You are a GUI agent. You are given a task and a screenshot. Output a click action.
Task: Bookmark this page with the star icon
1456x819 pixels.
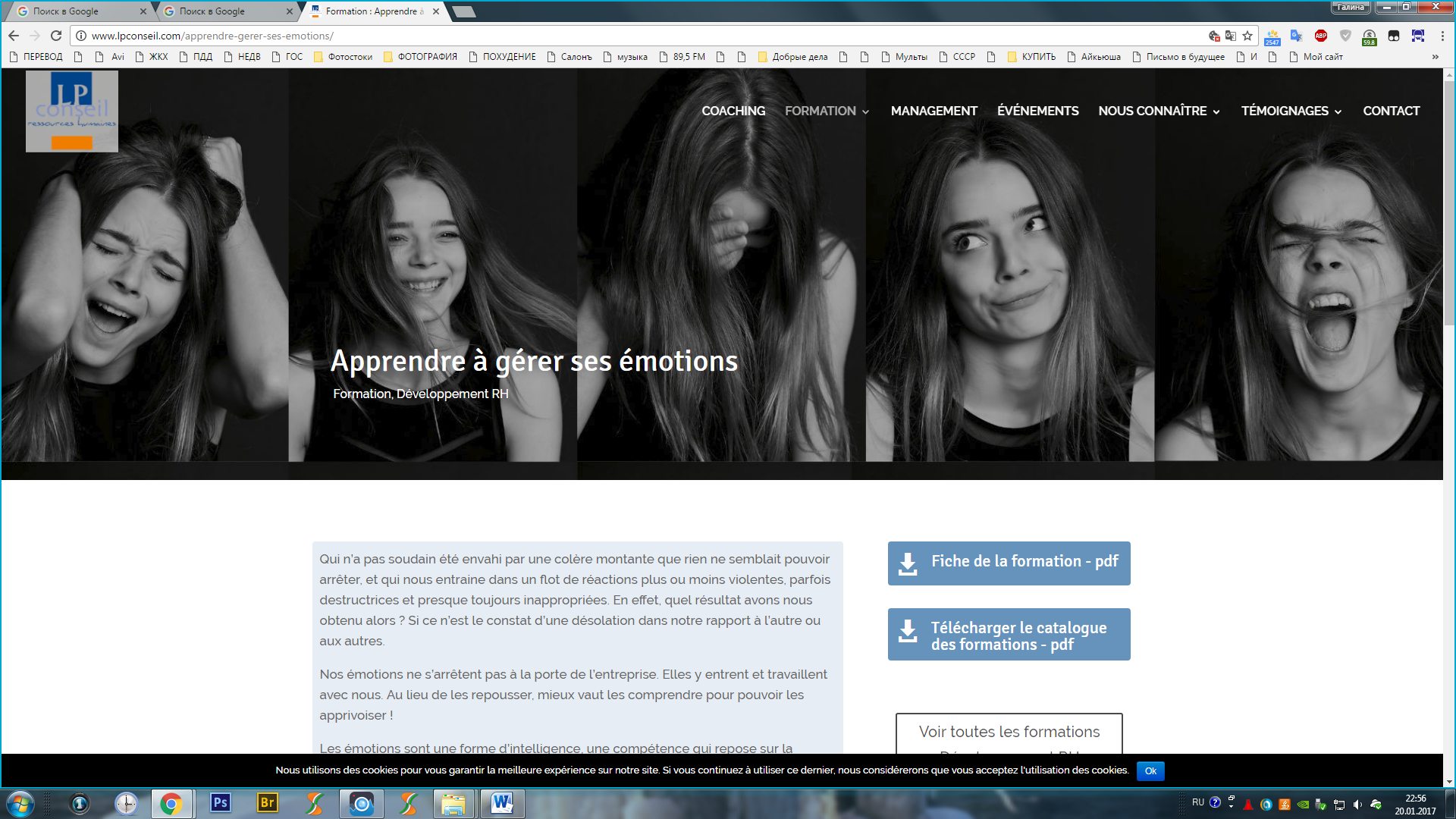[x=1247, y=36]
